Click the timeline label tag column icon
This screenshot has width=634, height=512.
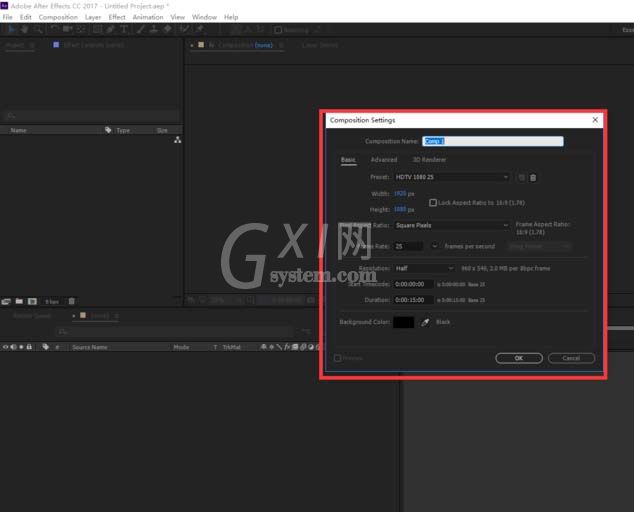46,347
